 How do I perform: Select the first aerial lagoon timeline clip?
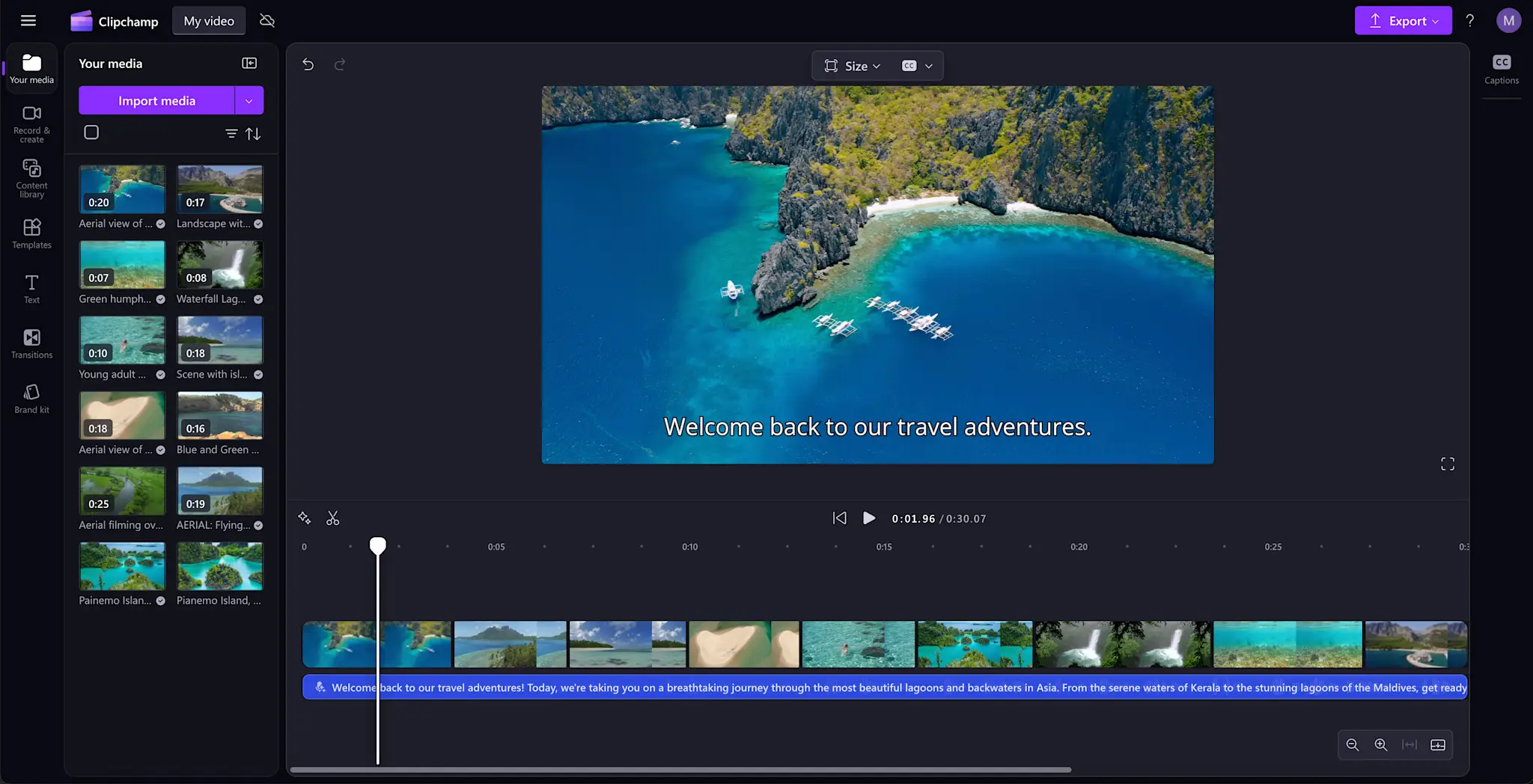pos(377,644)
